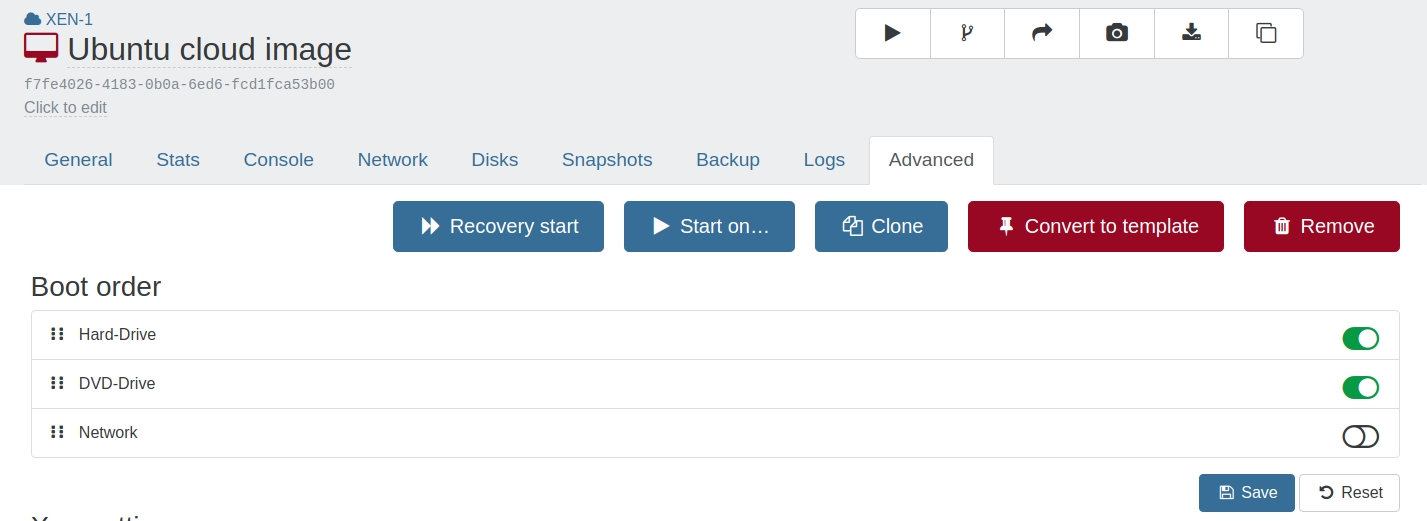Open the Console tab
Image resolution: width=1427 pixels, height=521 pixels.
pos(279,160)
